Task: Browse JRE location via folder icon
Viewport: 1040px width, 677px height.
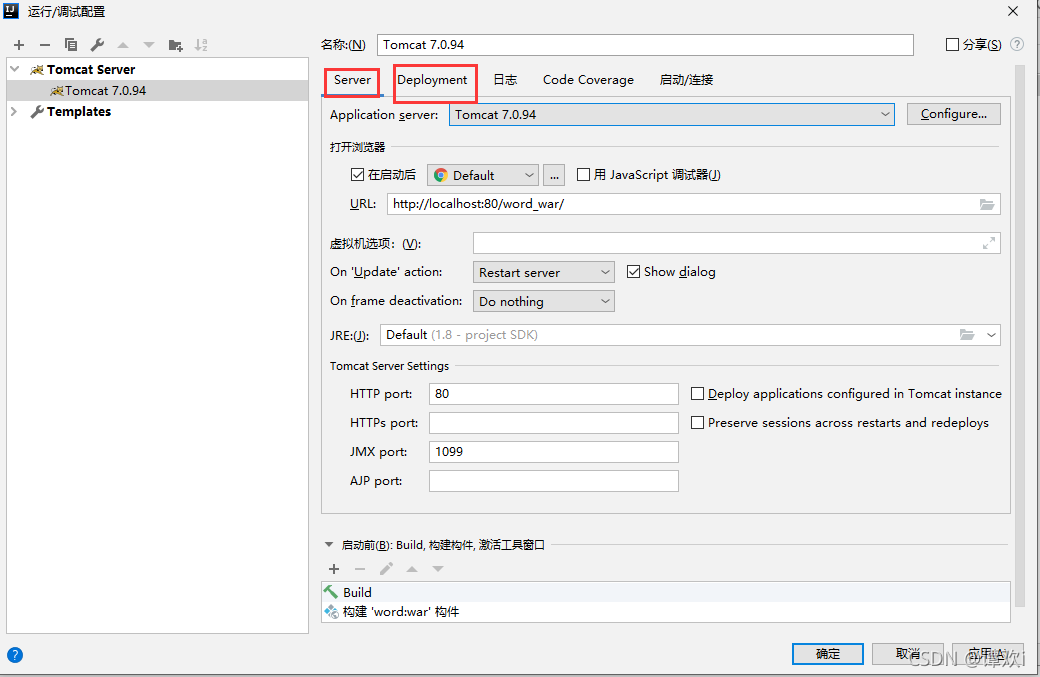Action: click(967, 335)
